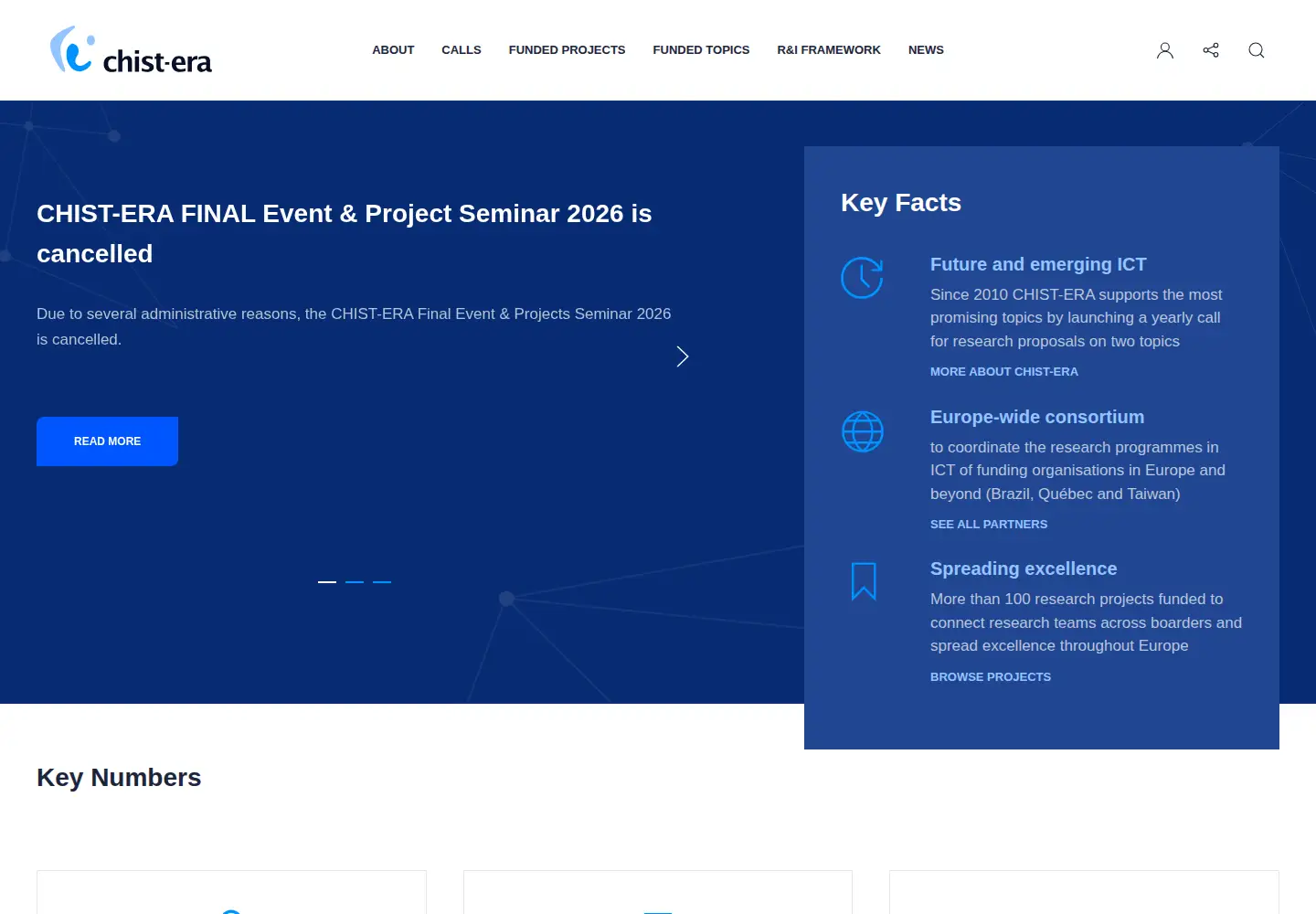Open the FUNDED TOPICS menu

701,50
